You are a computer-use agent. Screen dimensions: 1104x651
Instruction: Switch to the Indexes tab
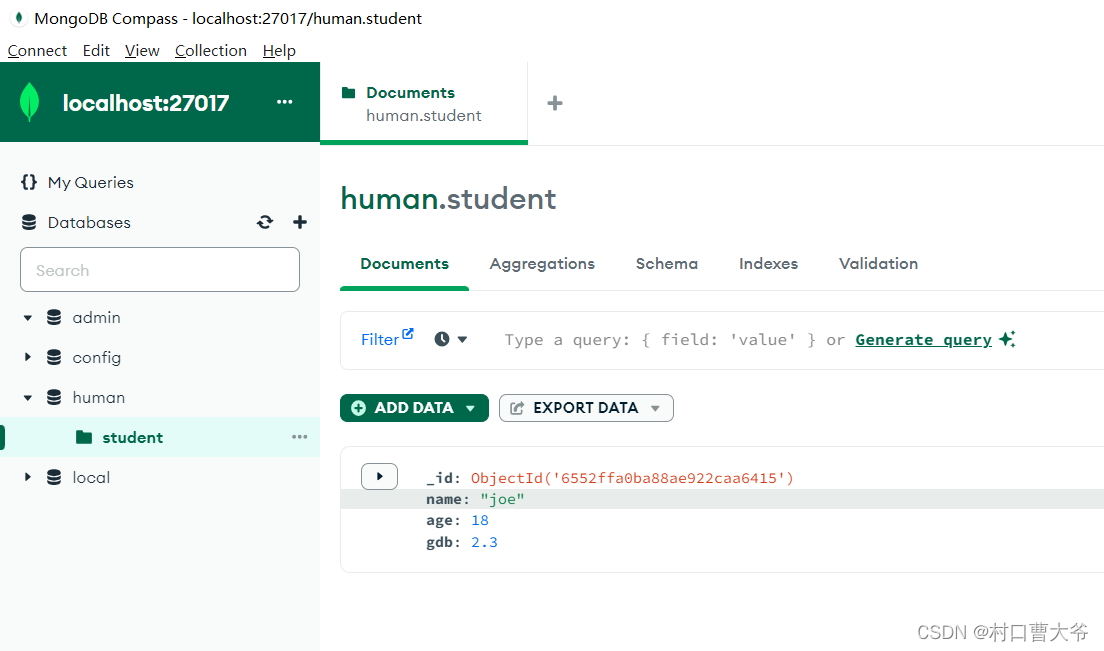[768, 264]
